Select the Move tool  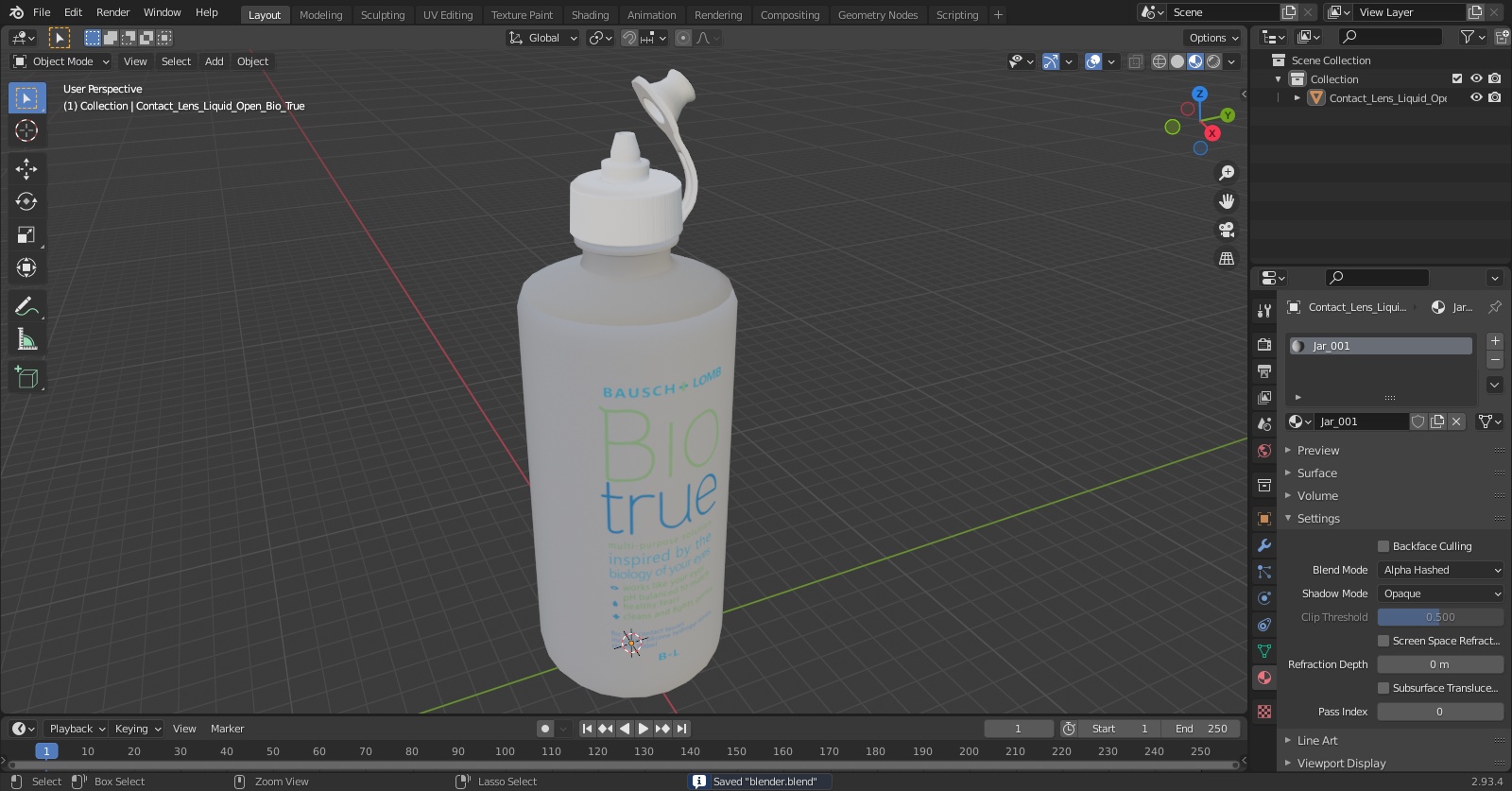[26, 169]
